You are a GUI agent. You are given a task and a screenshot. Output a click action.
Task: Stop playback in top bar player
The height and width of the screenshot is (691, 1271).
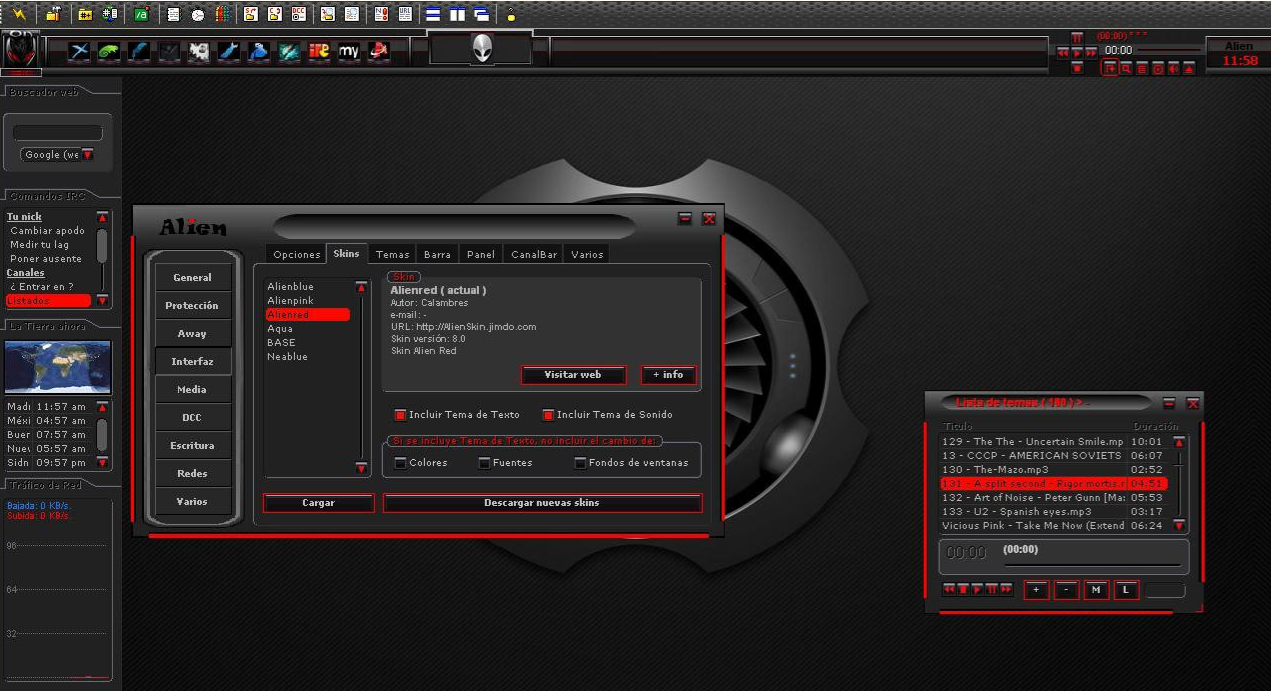pos(1077,68)
